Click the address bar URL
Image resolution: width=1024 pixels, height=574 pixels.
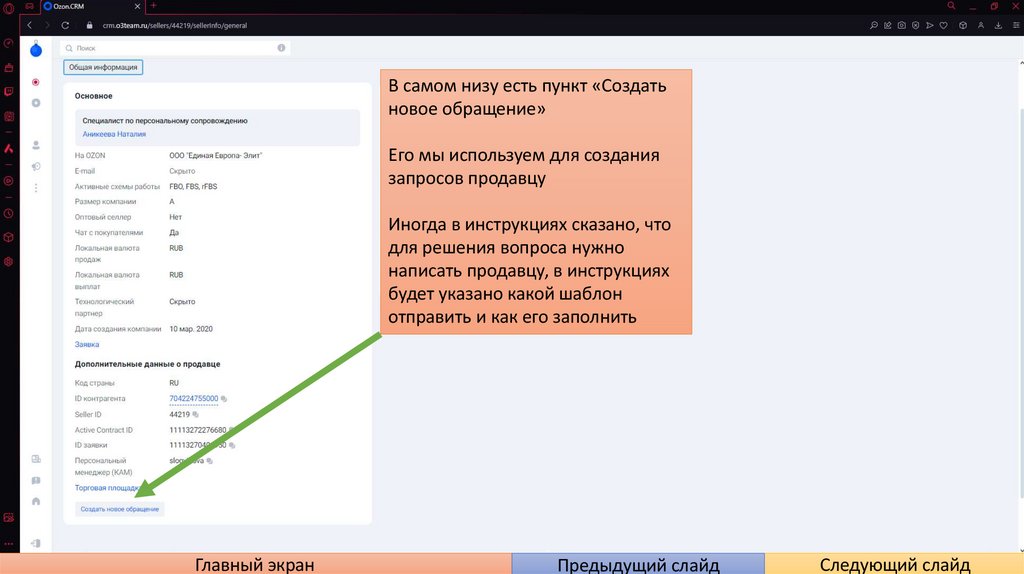click(x=174, y=25)
